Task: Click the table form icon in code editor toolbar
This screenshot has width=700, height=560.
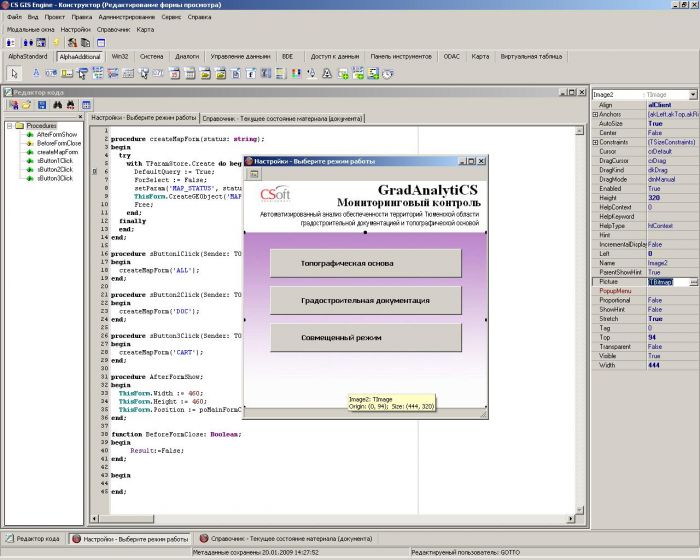Action: (x=86, y=105)
